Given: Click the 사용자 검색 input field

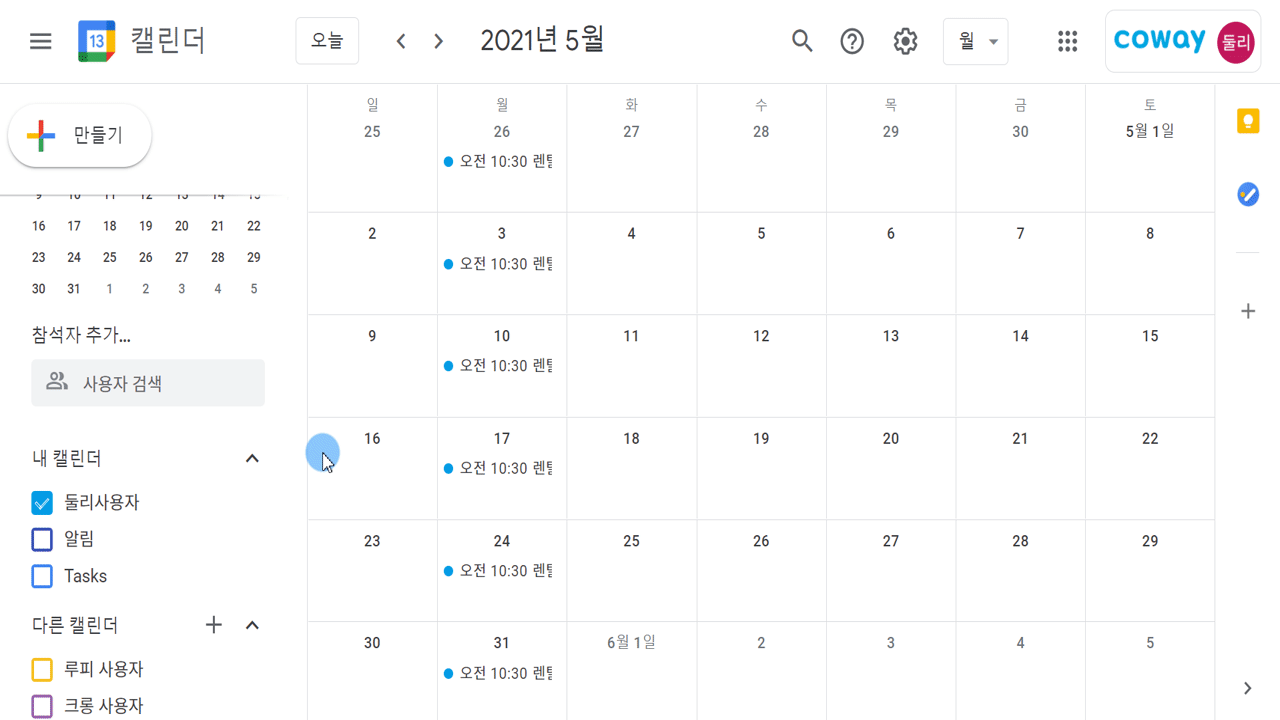Looking at the screenshot, I should pos(148,383).
